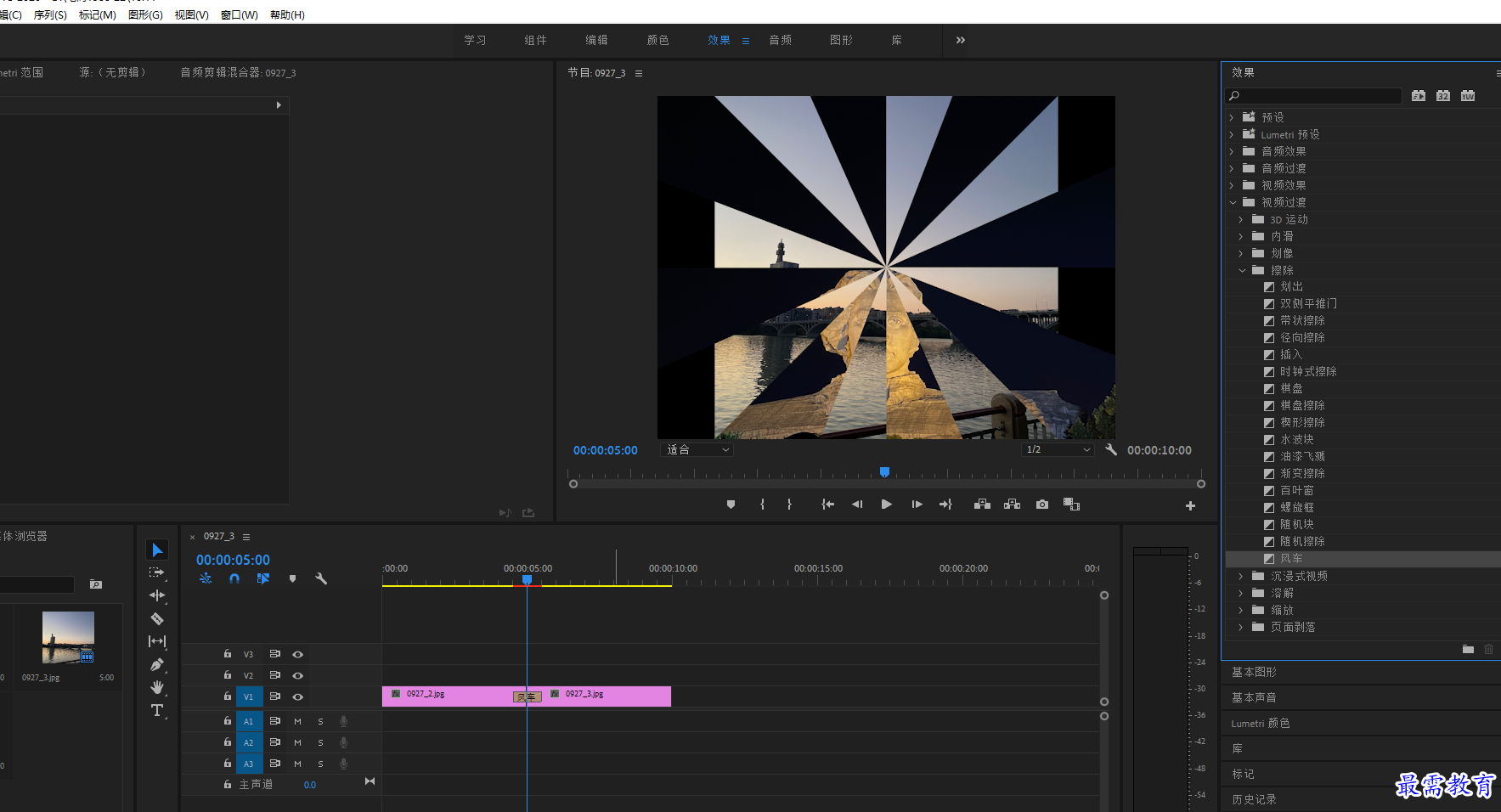Toggle nest-or-individual clips insert button
Image resolution: width=1501 pixels, height=812 pixels.
coord(206,578)
